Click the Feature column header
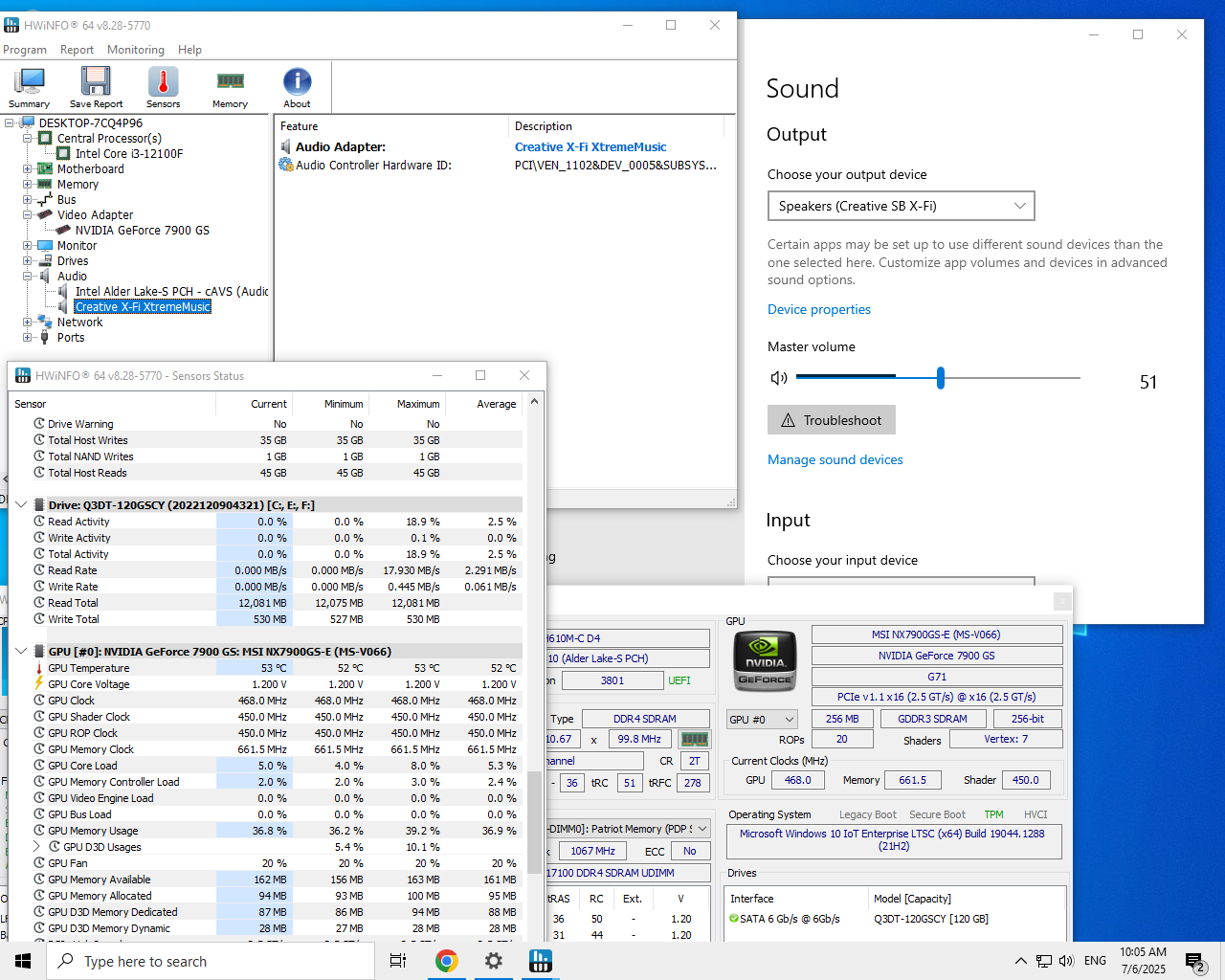 (392, 126)
